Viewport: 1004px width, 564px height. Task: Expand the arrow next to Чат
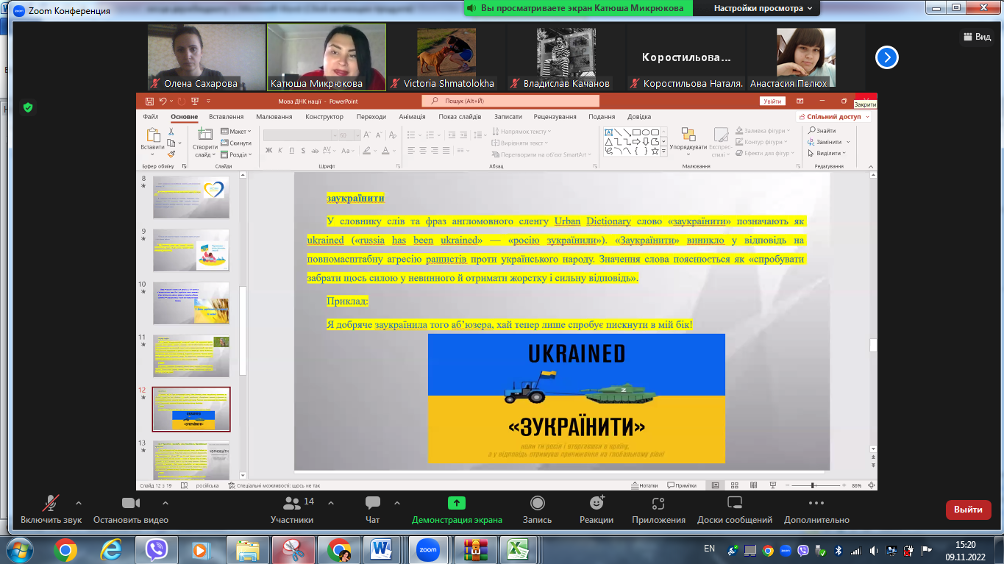click(x=397, y=502)
